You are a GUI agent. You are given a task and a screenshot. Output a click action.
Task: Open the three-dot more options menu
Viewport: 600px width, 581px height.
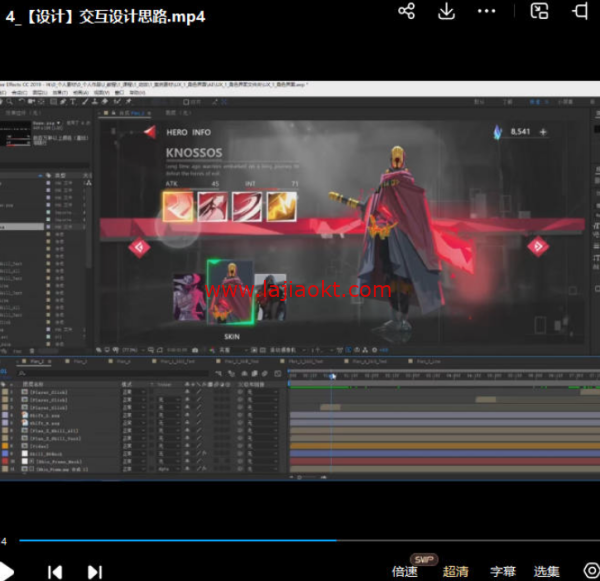tap(486, 11)
